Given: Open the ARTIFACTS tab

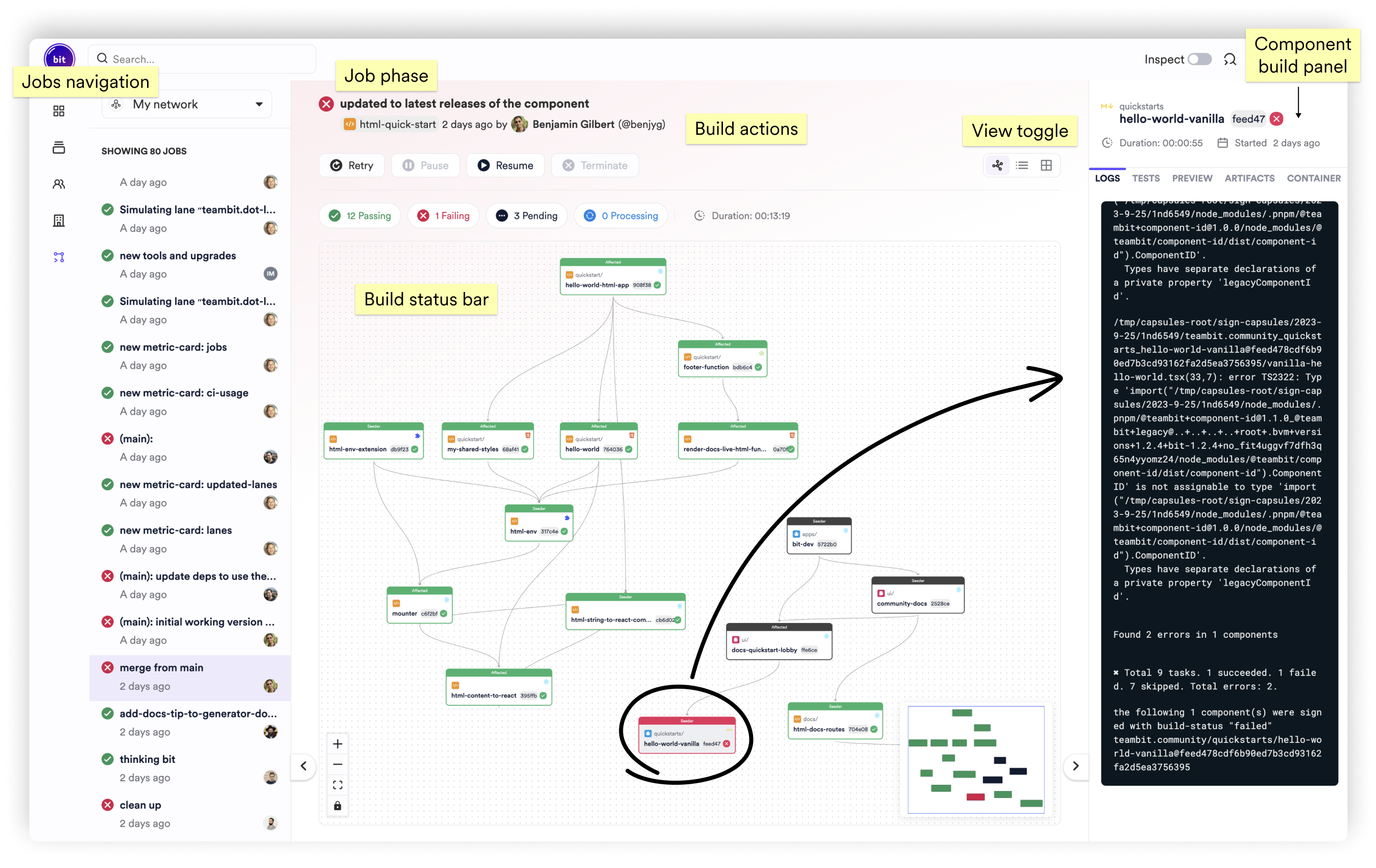Looking at the screenshot, I should coord(1249,178).
